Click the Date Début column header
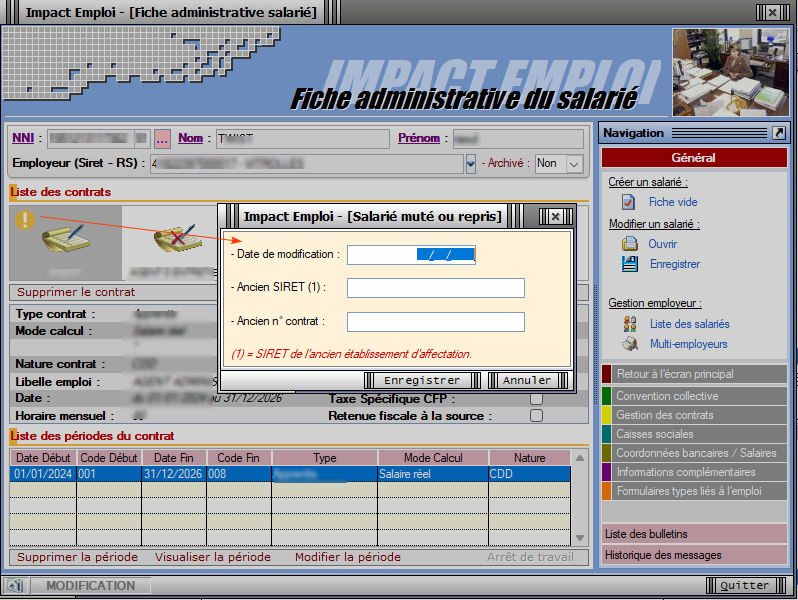 coord(43,458)
